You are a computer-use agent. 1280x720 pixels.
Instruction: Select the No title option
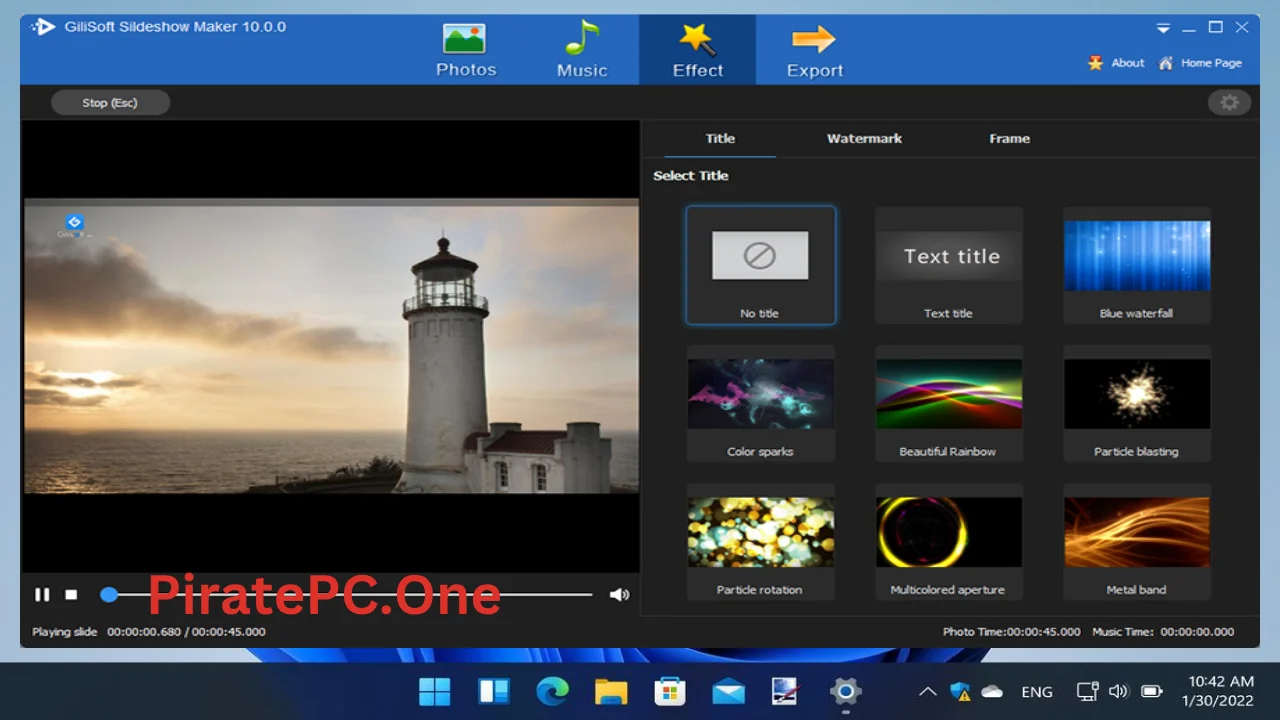pyautogui.click(x=760, y=265)
